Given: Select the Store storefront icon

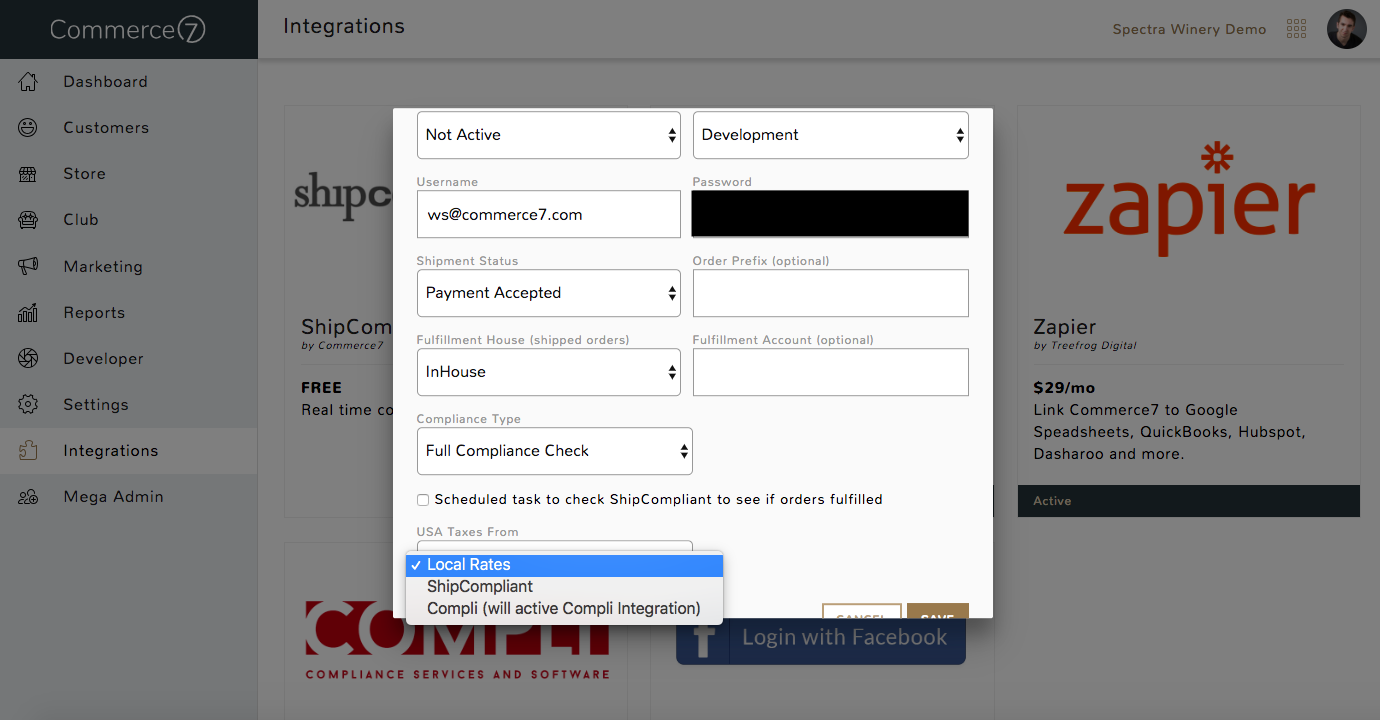Looking at the screenshot, I should pos(28,174).
